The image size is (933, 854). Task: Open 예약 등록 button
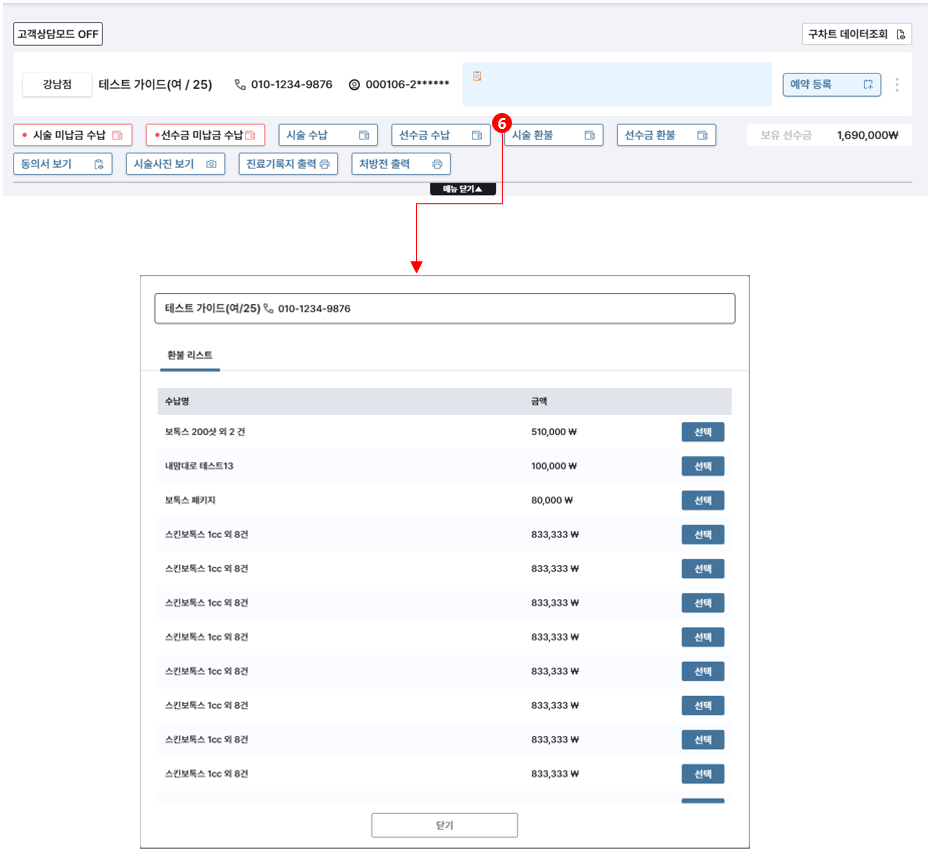click(x=831, y=85)
